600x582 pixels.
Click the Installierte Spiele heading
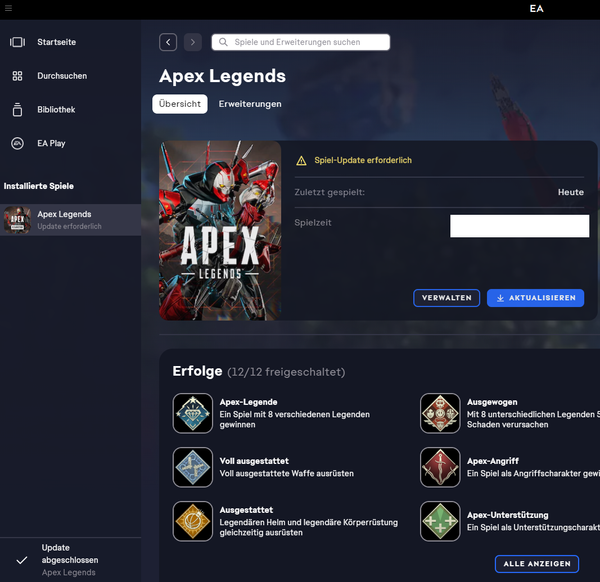coord(39,186)
